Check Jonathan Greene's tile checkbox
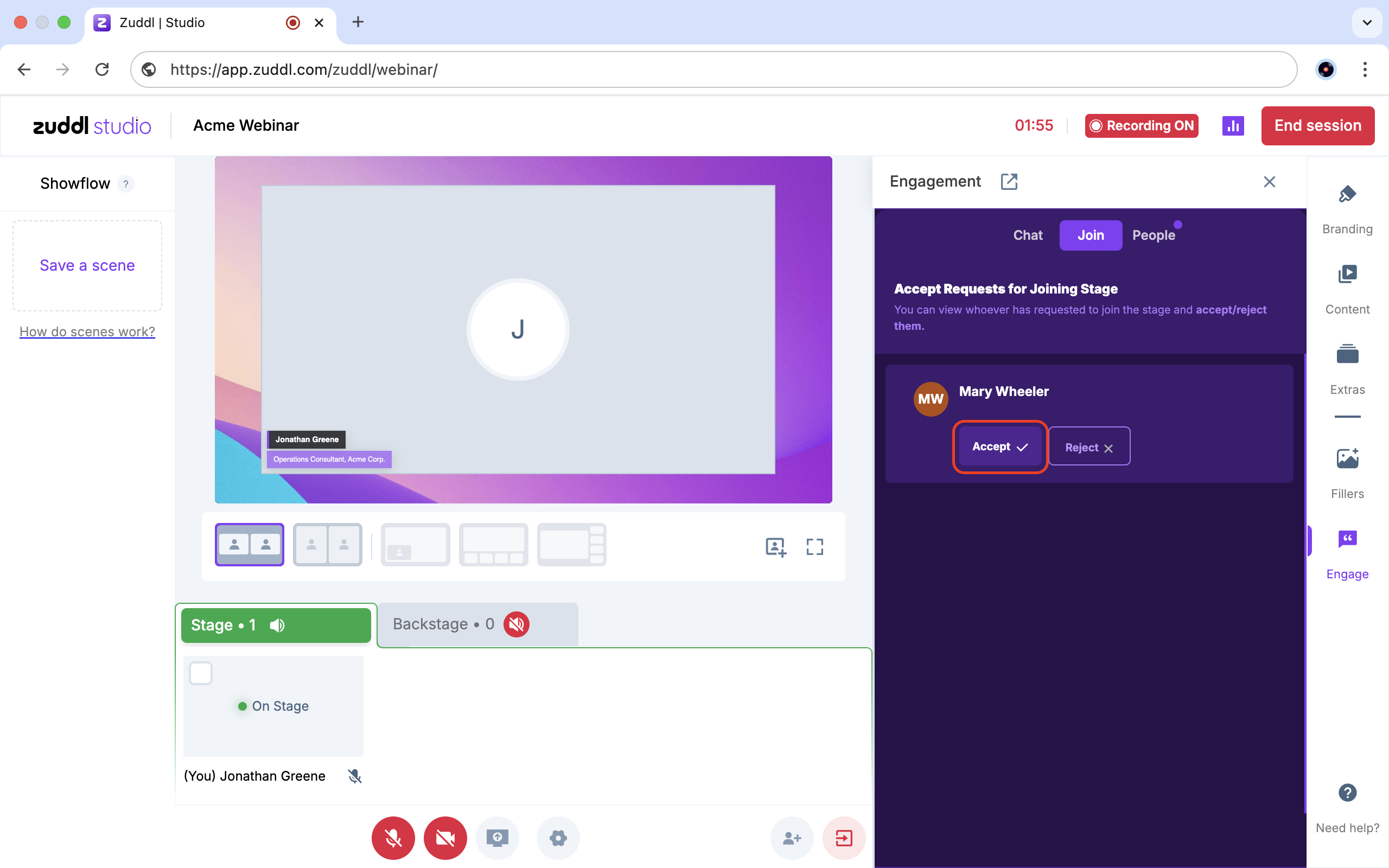The height and width of the screenshot is (868, 1389). (201, 673)
